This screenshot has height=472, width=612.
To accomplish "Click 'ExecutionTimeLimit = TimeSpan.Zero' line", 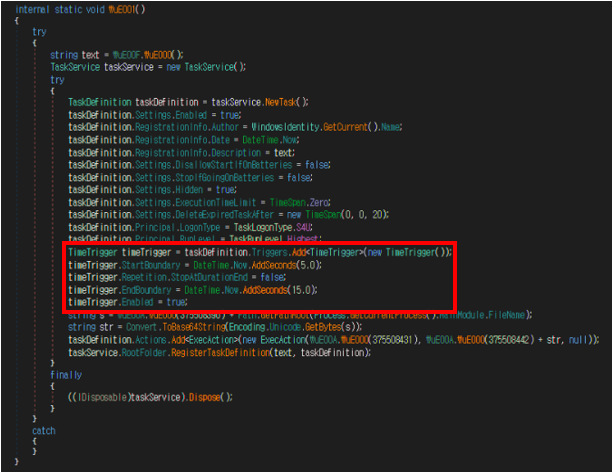I will [x=199, y=203].
